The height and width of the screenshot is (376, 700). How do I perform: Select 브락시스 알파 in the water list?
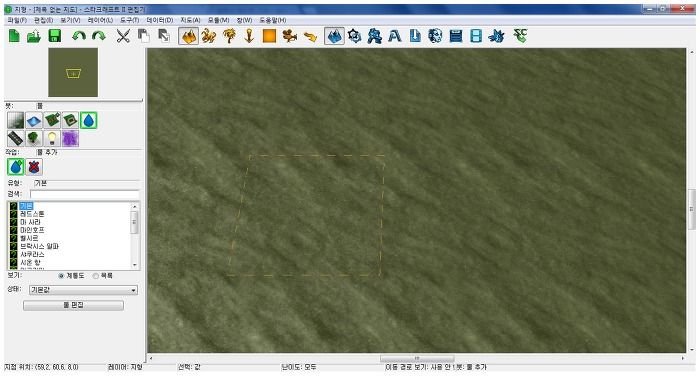coord(39,246)
